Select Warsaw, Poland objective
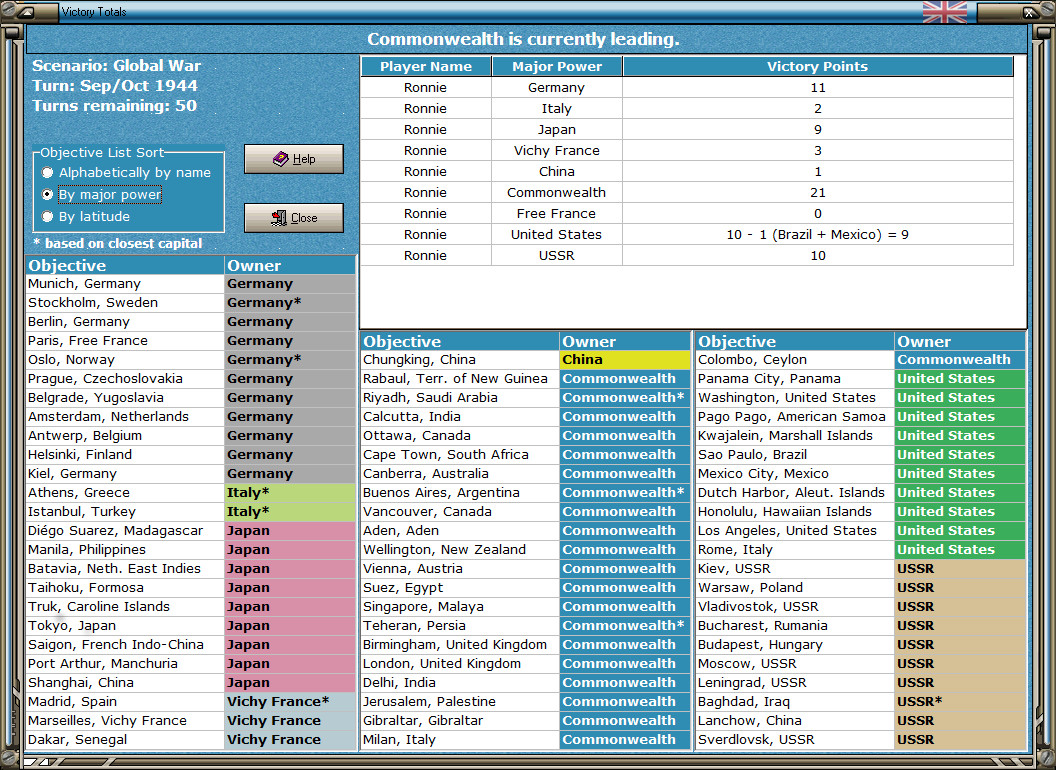Screen dimensions: 1056x770 pyautogui.click(x=795, y=587)
